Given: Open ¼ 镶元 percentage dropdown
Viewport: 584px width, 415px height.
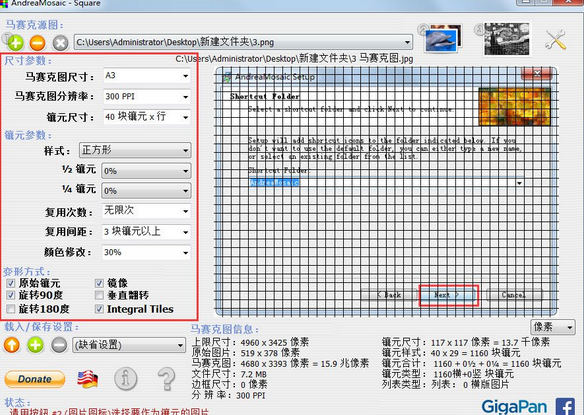Looking at the screenshot, I should tap(146, 191).
